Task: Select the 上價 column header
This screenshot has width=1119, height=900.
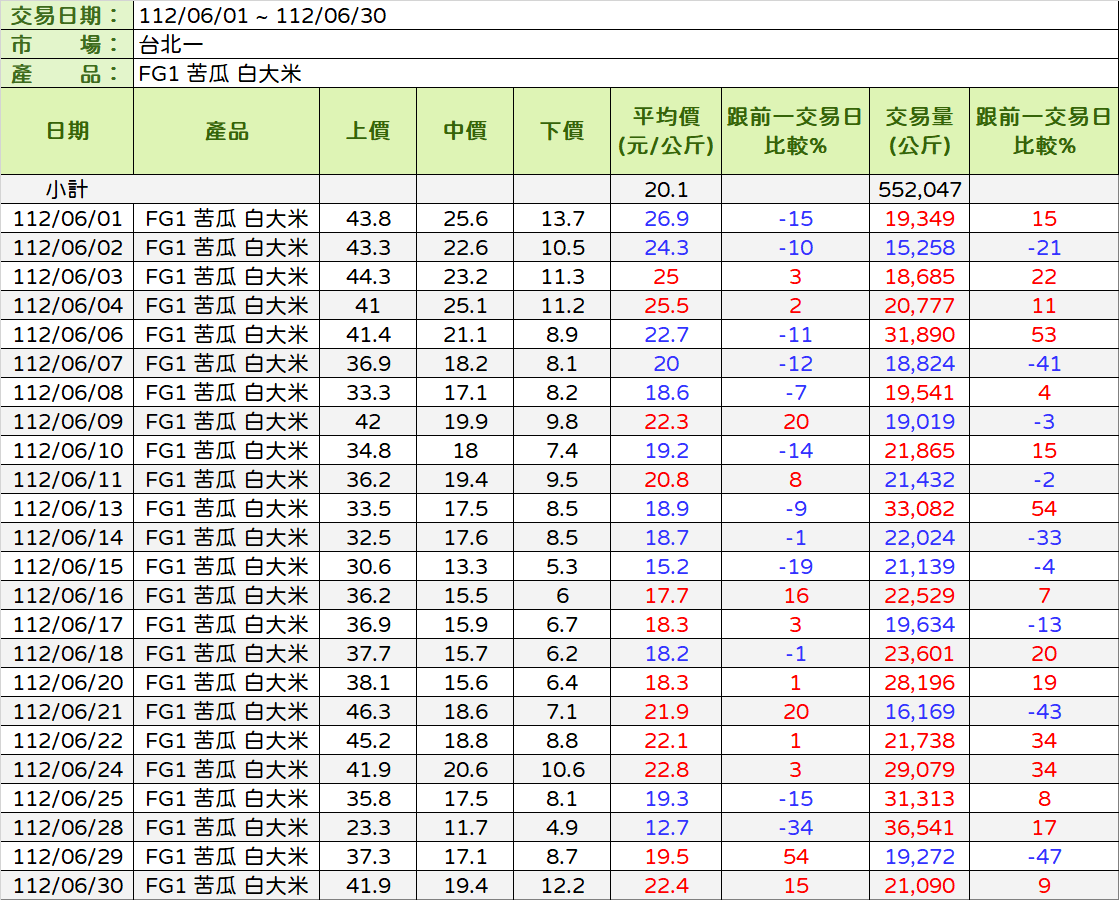Action: (x=367, y=131)
